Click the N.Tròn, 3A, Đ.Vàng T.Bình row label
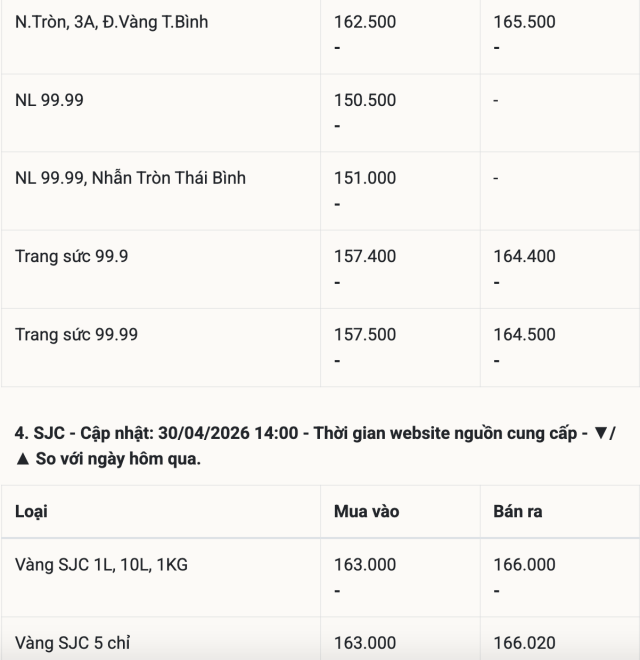Image resolution: width=640 pixels, height=660 pixels. point(112,22)
